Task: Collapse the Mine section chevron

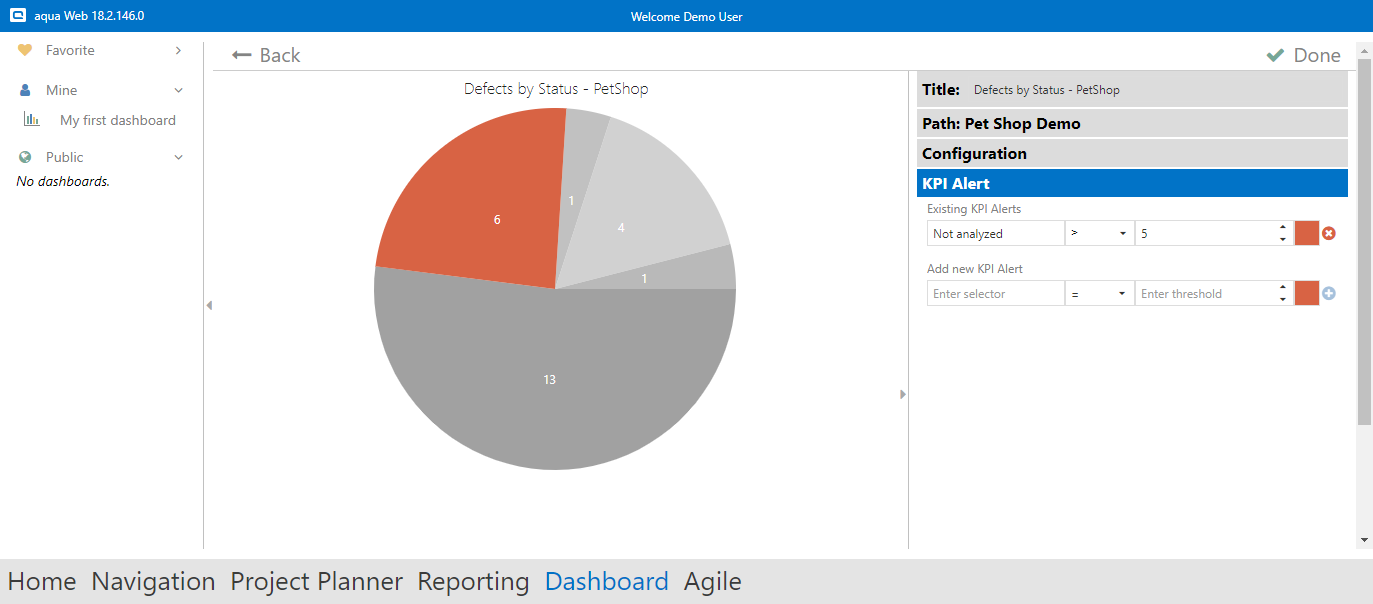Action: [179, 90]
